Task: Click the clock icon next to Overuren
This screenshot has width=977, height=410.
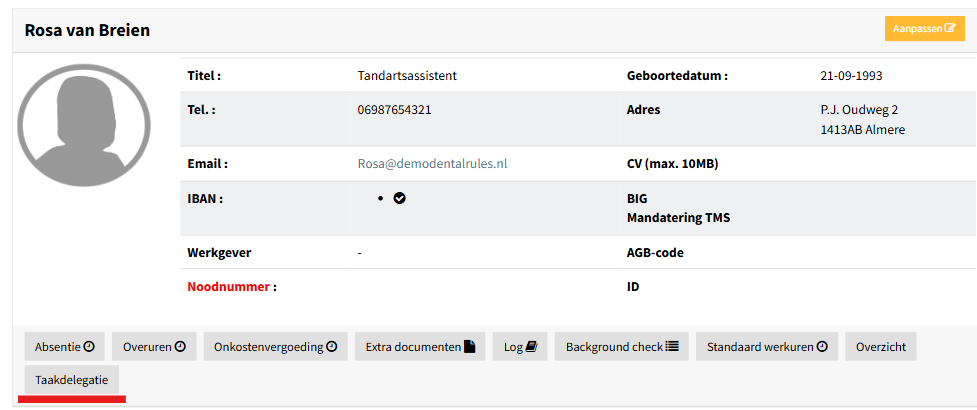Action: [x=180, y=346]
